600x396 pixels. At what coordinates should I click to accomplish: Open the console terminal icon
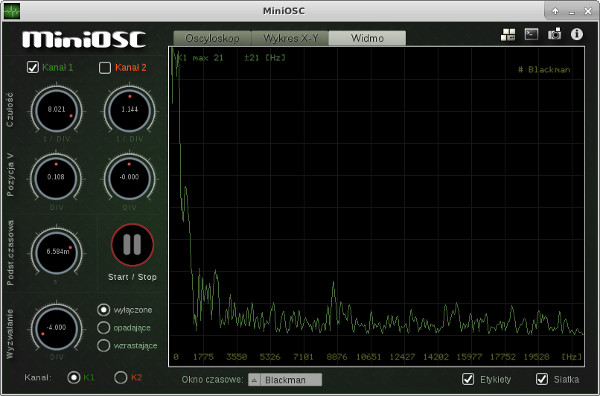click(531, 34)
